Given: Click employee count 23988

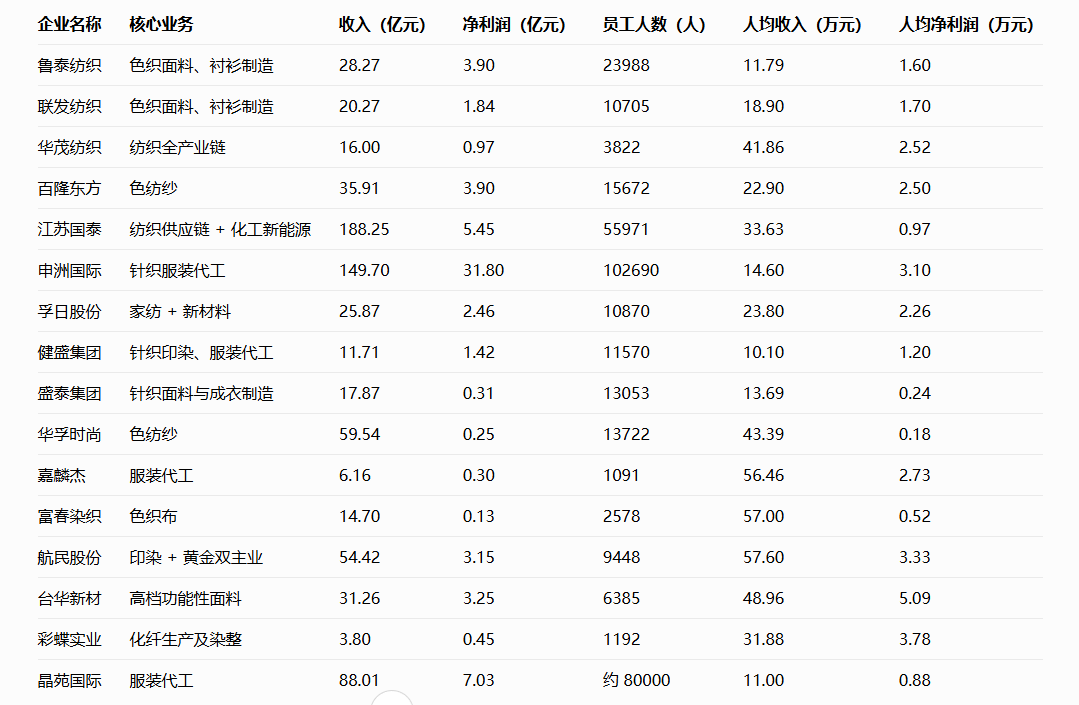Looking at the screenshot, I should (626, 65).
